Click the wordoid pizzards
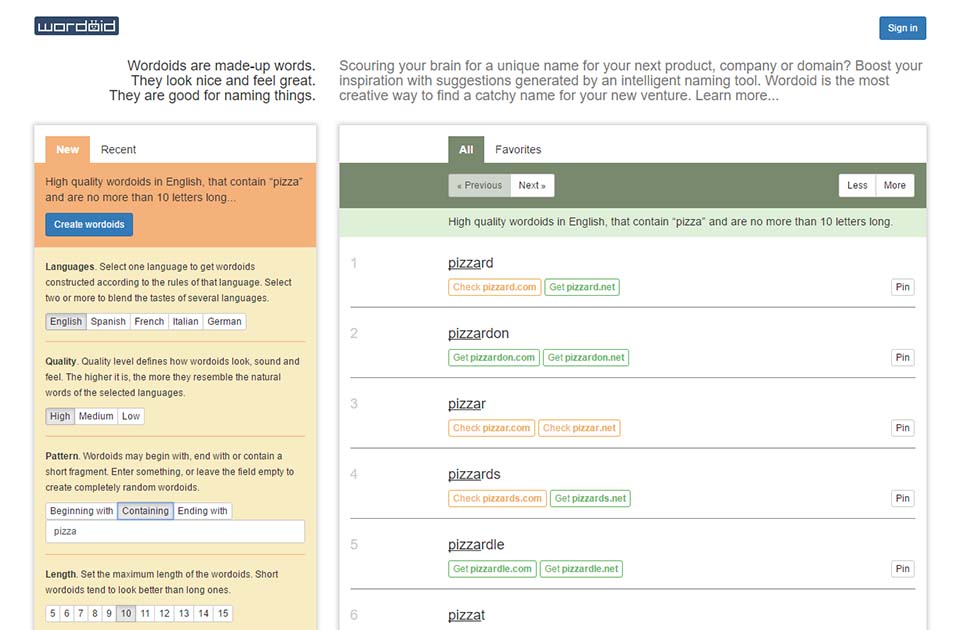960x630 pixels. click(474, 474)
